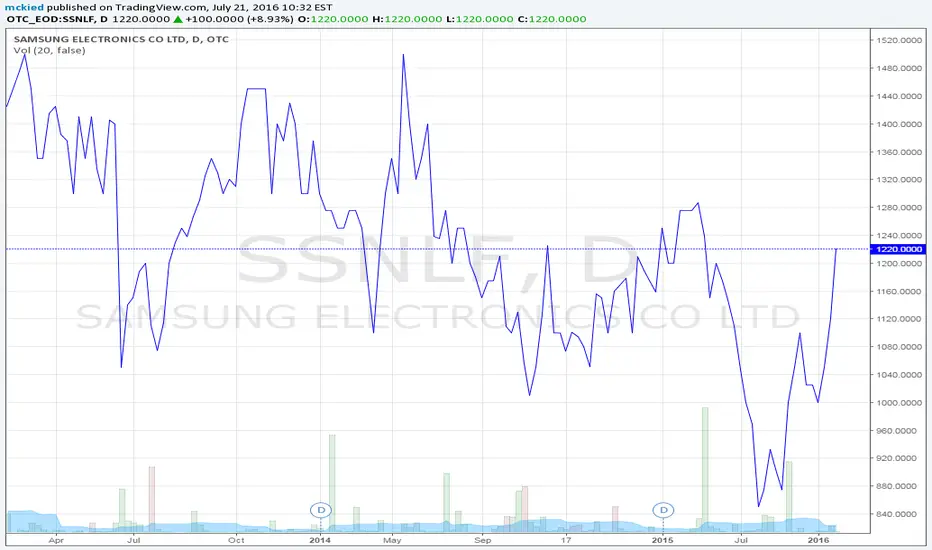
Task: Click the O:1220.0000 open value
Action: click(333, 19)
